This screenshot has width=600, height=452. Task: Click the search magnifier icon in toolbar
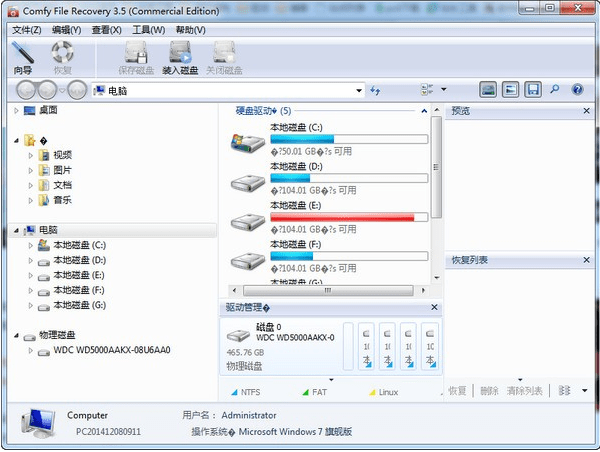(x=555, y=90)
